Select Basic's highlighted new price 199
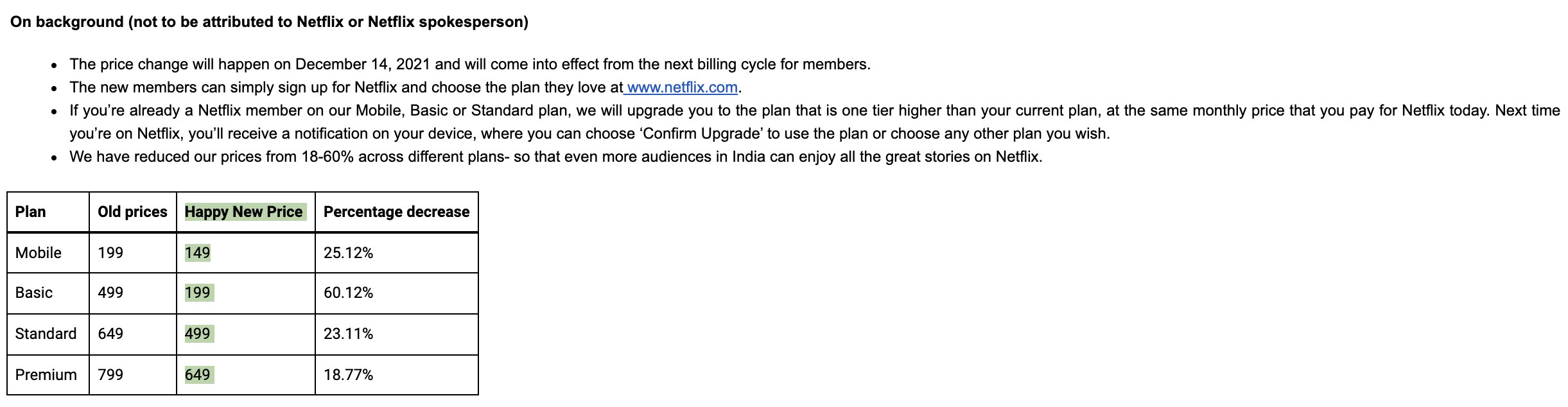Screen dimensions: 1568x407 point(198,293)
